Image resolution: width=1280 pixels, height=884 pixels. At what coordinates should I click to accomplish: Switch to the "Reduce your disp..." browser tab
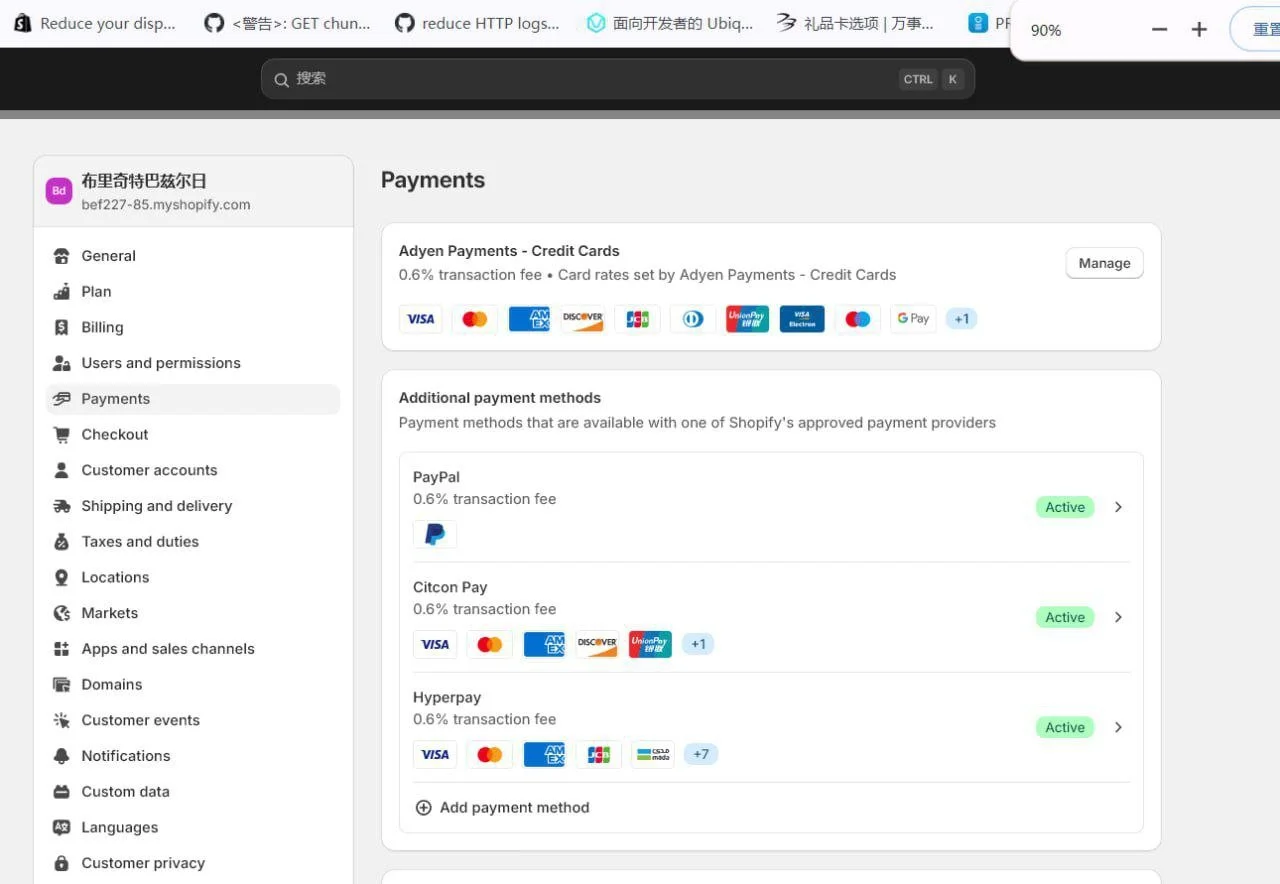(95, 23)
